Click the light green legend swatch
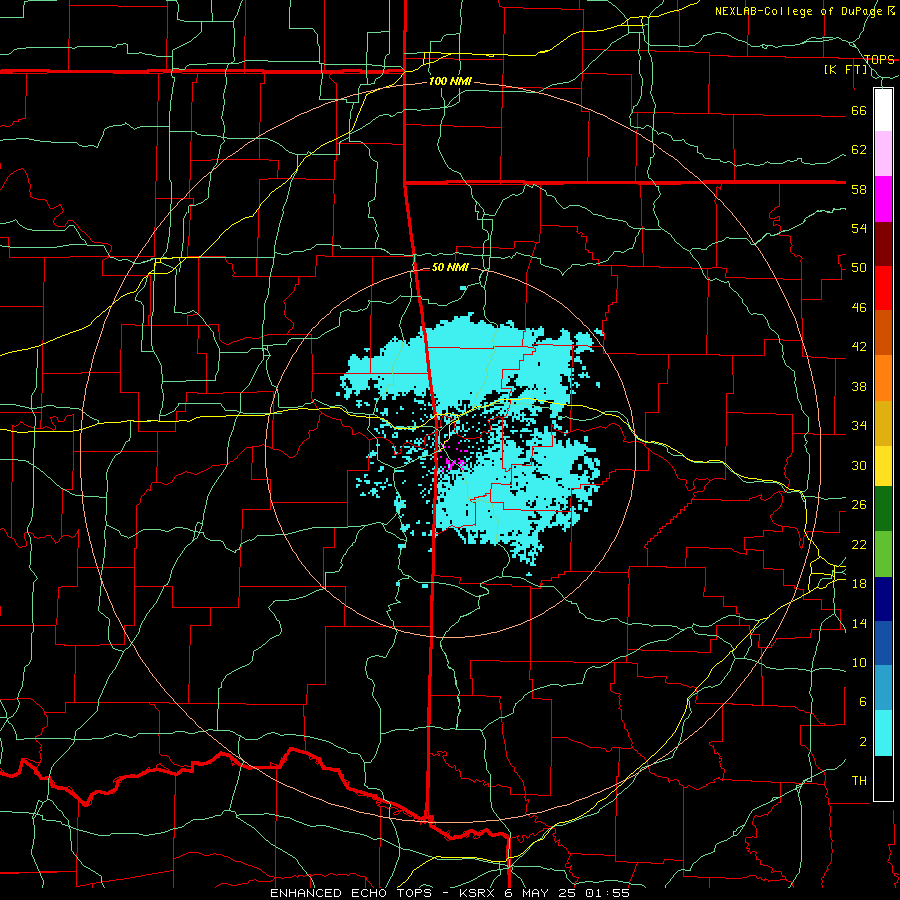Image resolution: width=900 pixels, height=900 pixels. point(883,554)
